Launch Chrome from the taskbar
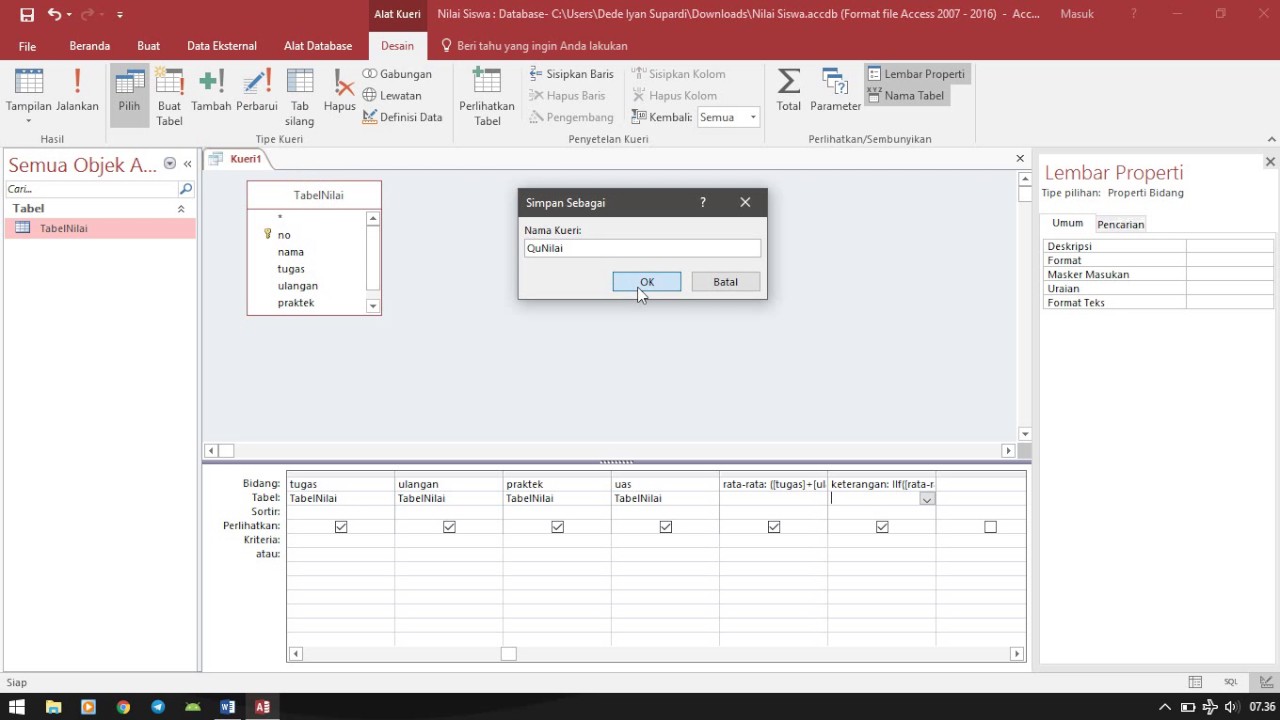The image size is (1280, 720). pos(123,707)
